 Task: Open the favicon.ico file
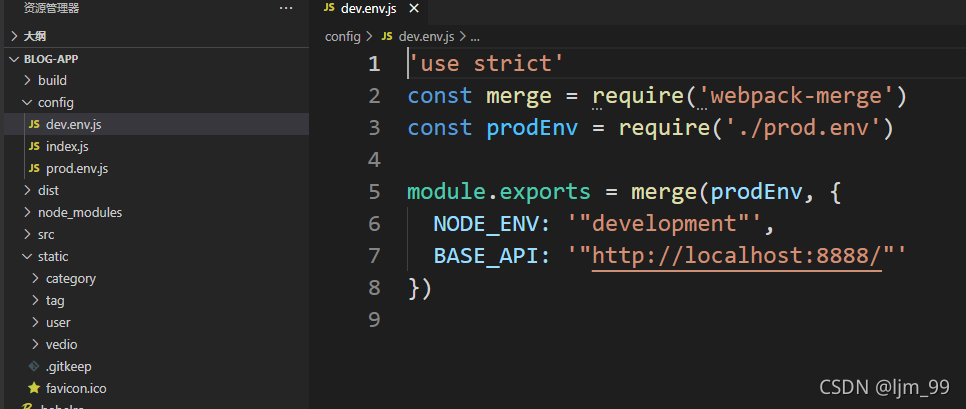tap(156, 388)
